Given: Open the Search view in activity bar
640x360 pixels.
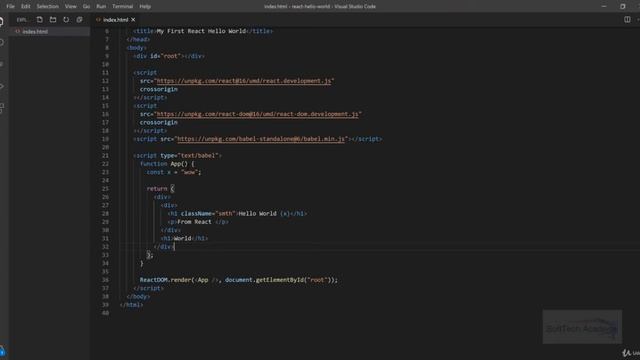Looking at the screenshot, I should [2, 43].
